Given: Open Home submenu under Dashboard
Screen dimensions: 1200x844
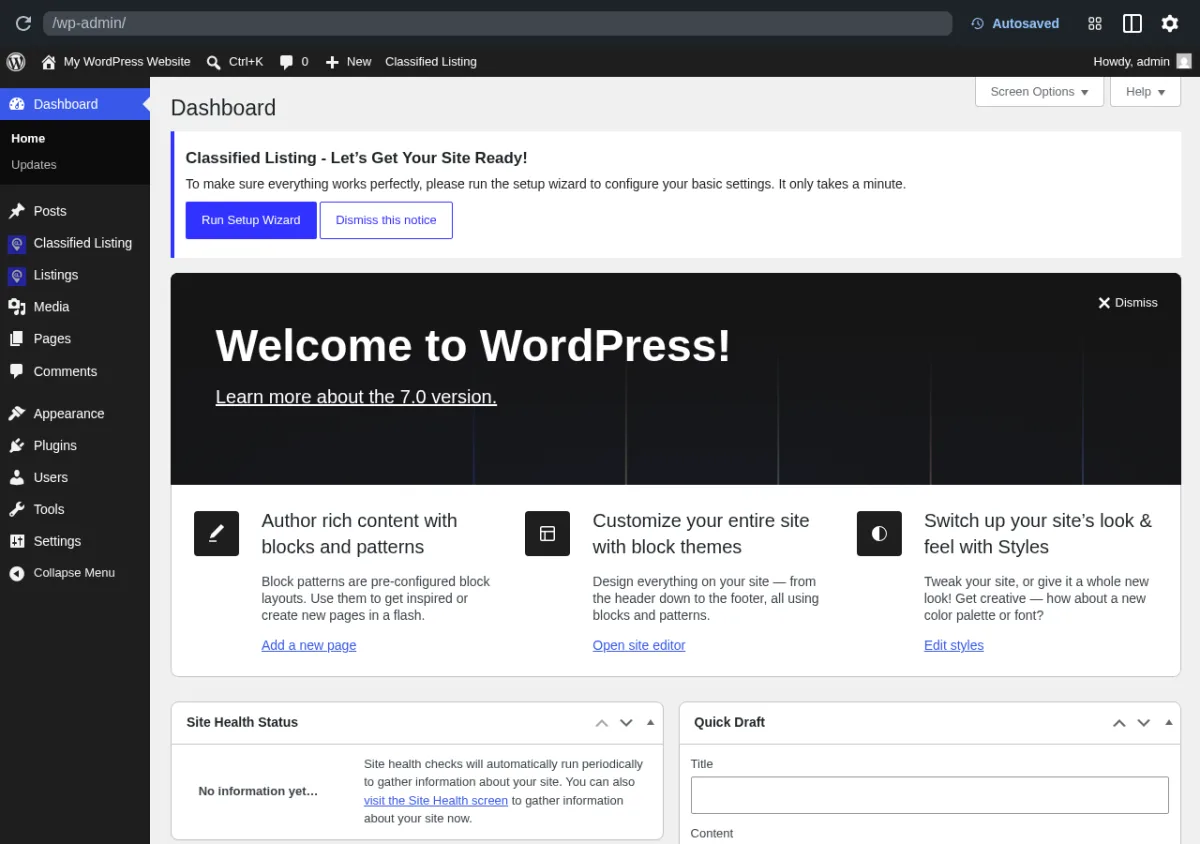Looking at the screenshot, I should tap(28, 138).
